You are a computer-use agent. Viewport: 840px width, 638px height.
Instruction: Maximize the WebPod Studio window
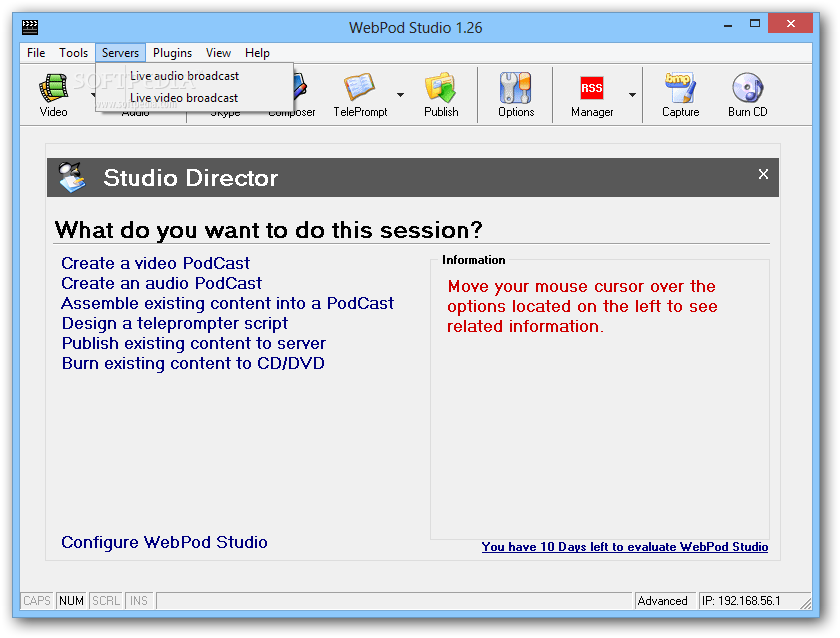point(755,24)
